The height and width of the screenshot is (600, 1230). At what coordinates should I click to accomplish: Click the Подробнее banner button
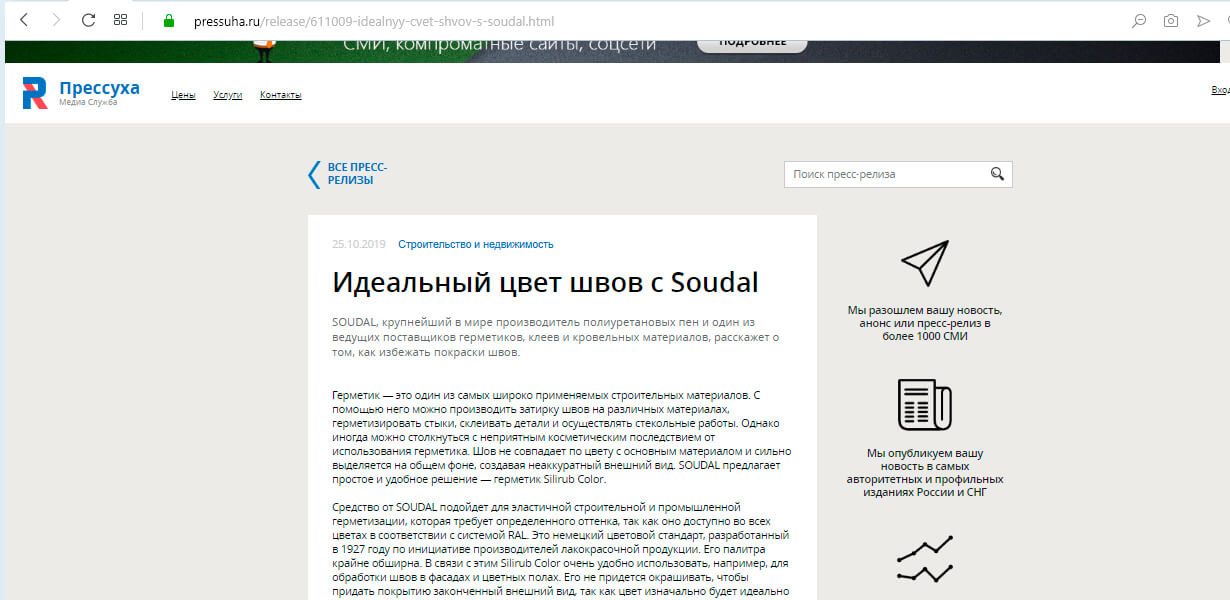[x=751, y=44]
